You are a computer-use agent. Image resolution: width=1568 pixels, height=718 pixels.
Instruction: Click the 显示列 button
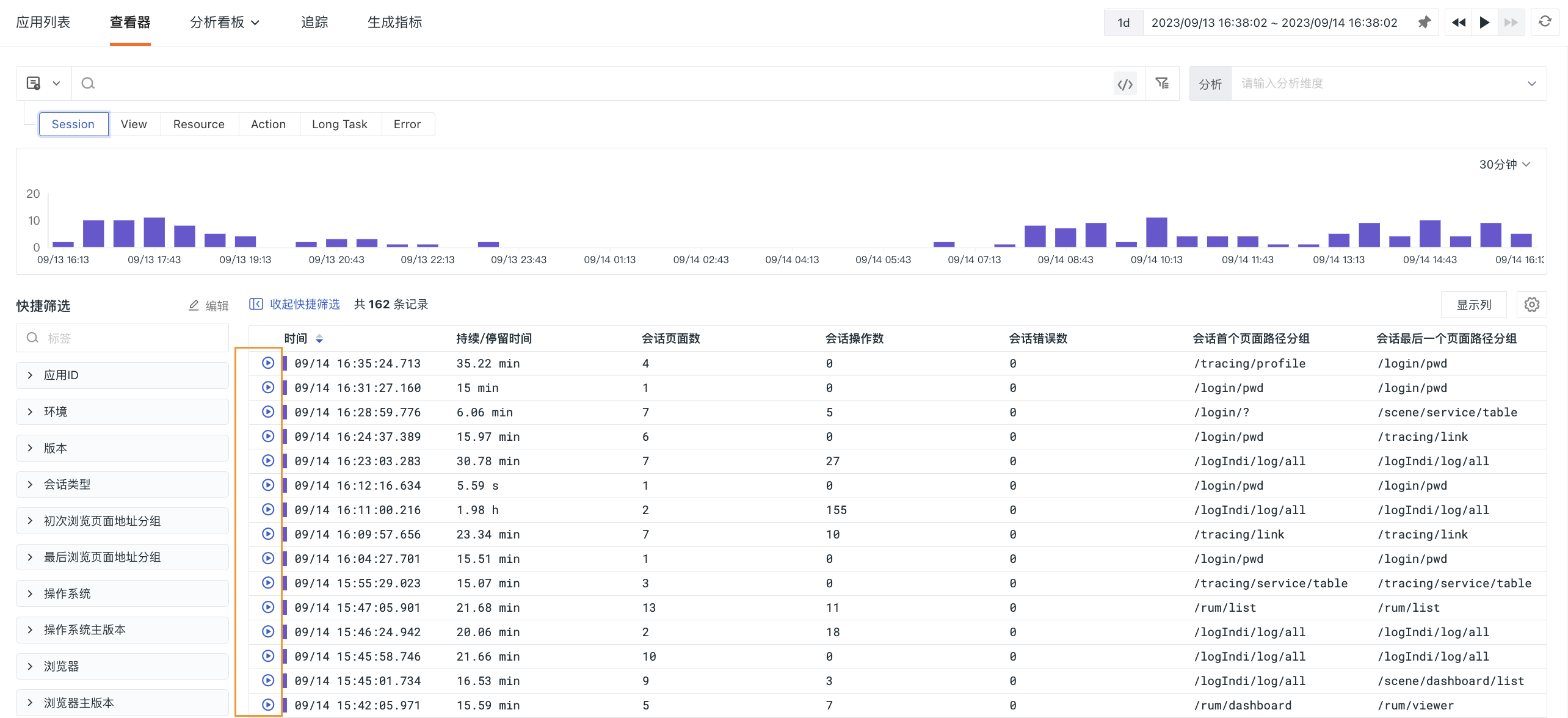tap(1473, 305)
